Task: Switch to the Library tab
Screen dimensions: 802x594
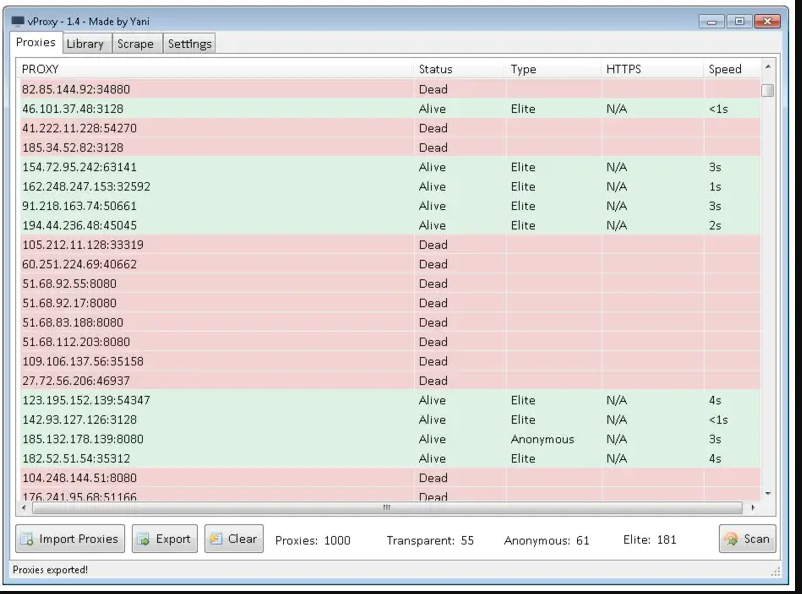Action: tap(86, 43)
